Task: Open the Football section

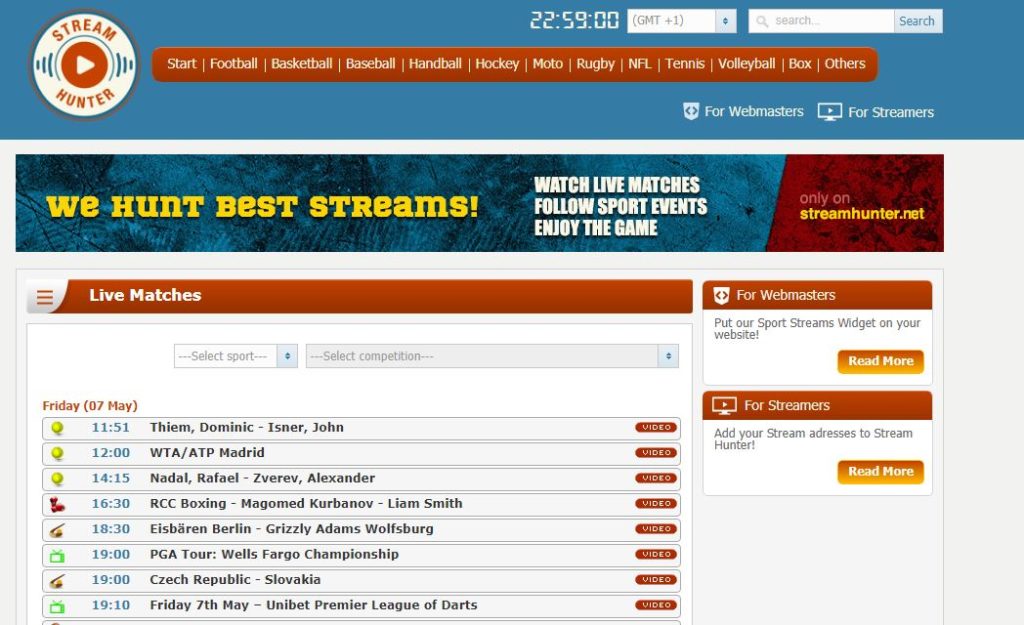Action: coord(233,63)
